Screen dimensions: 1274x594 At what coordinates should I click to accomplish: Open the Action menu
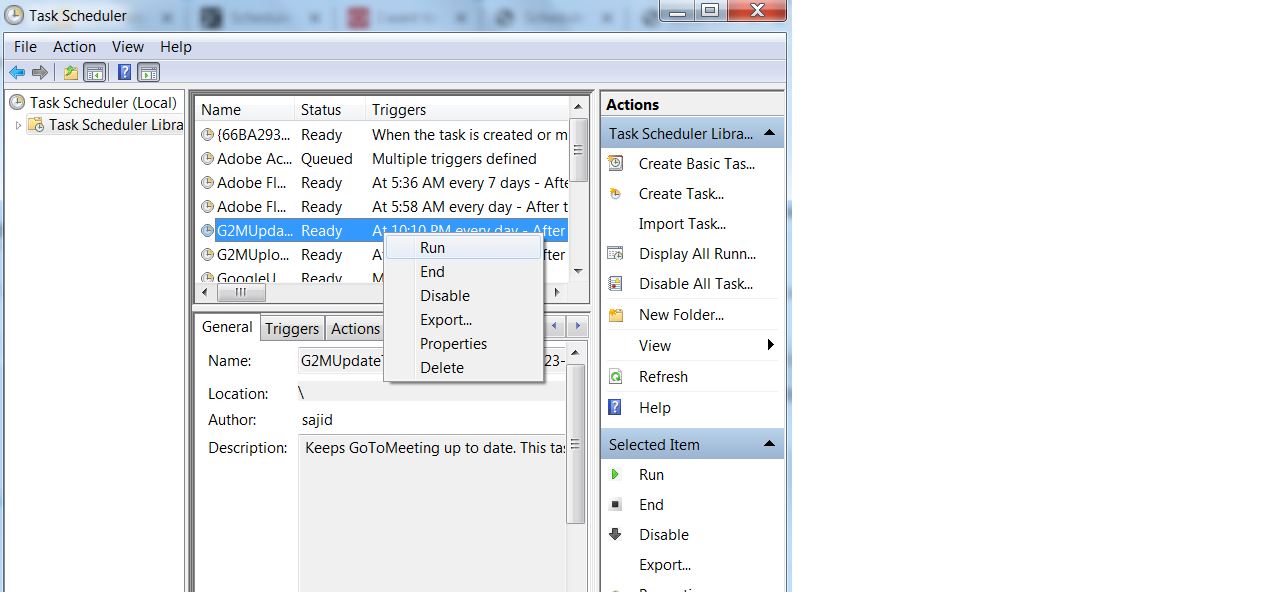[75, 47]
